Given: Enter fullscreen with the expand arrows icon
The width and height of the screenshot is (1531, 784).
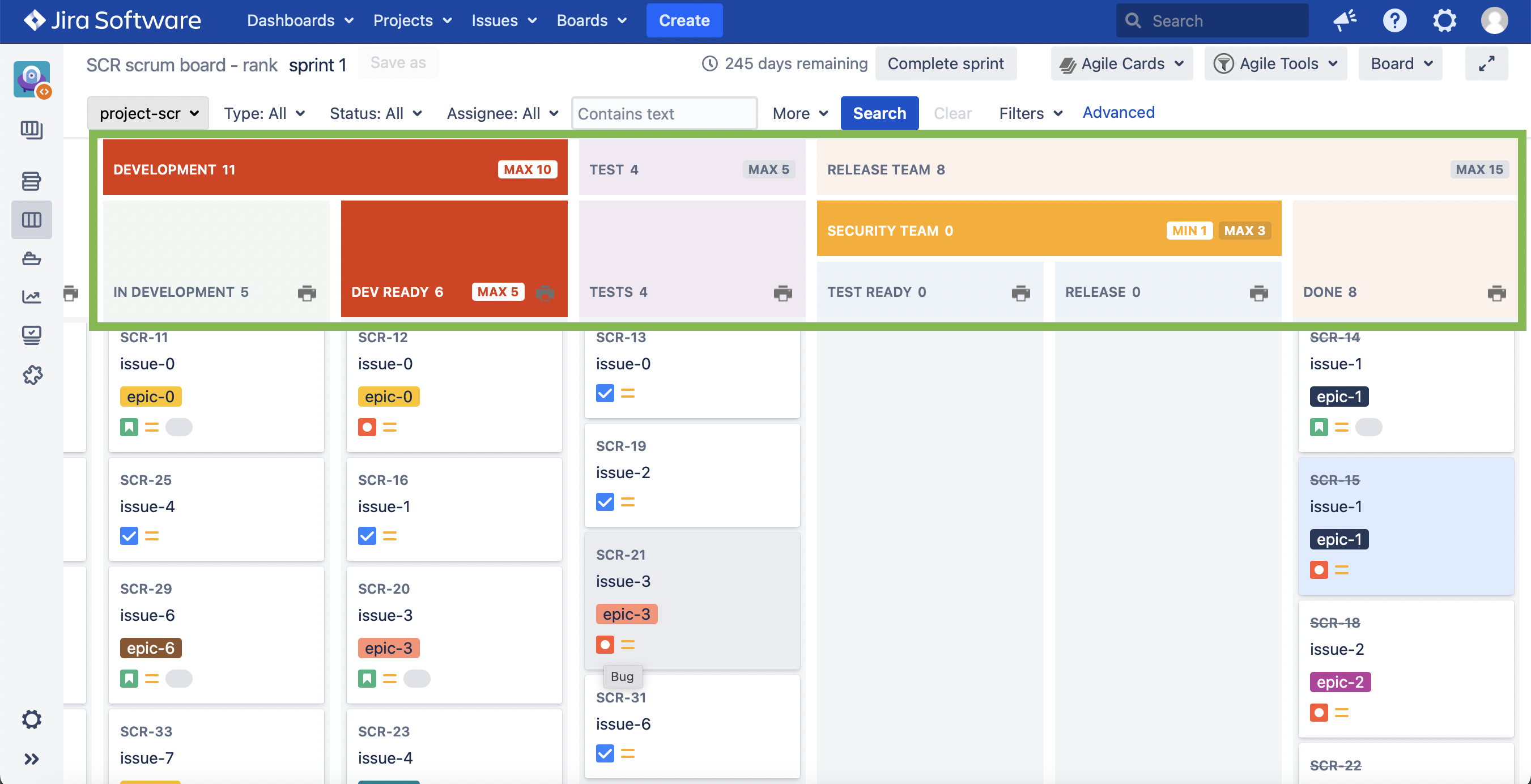Looking at the screenshot, I should [1486, 63].
